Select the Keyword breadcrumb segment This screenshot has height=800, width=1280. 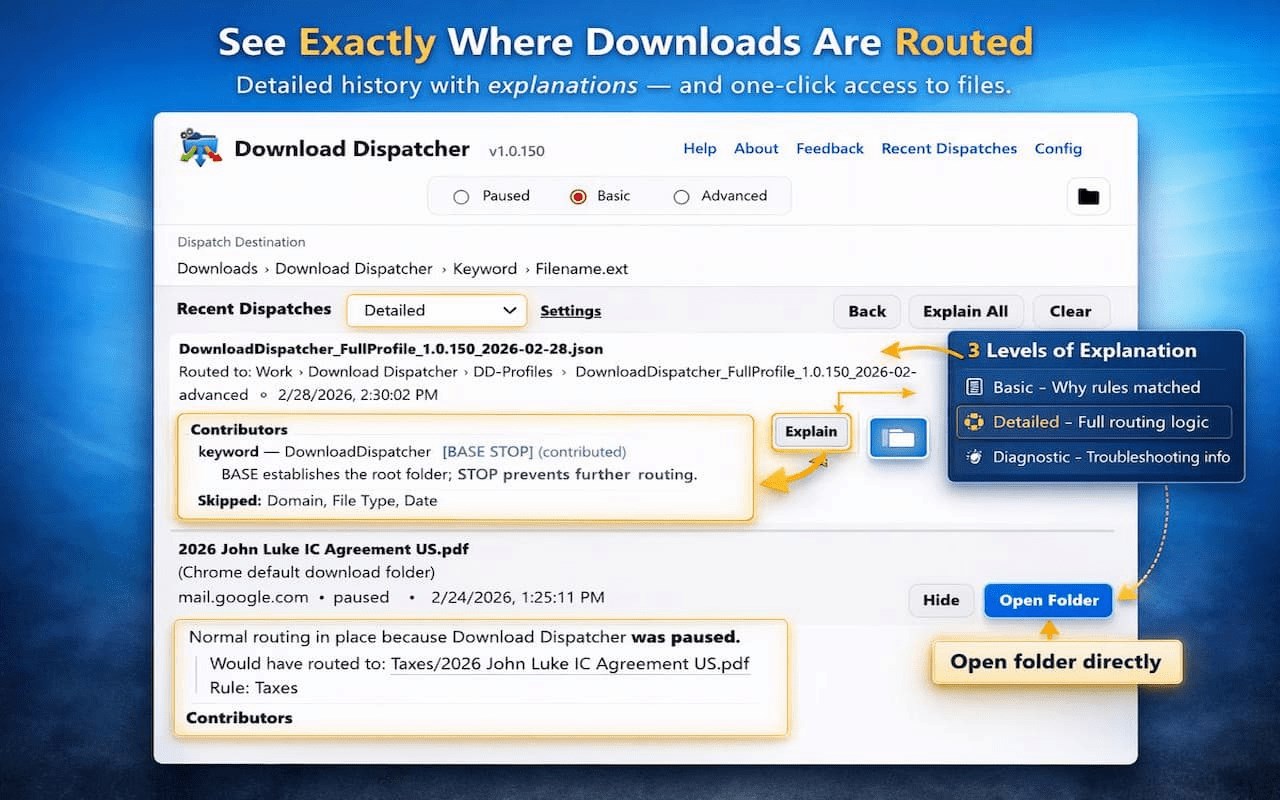(x=485, y=268)
